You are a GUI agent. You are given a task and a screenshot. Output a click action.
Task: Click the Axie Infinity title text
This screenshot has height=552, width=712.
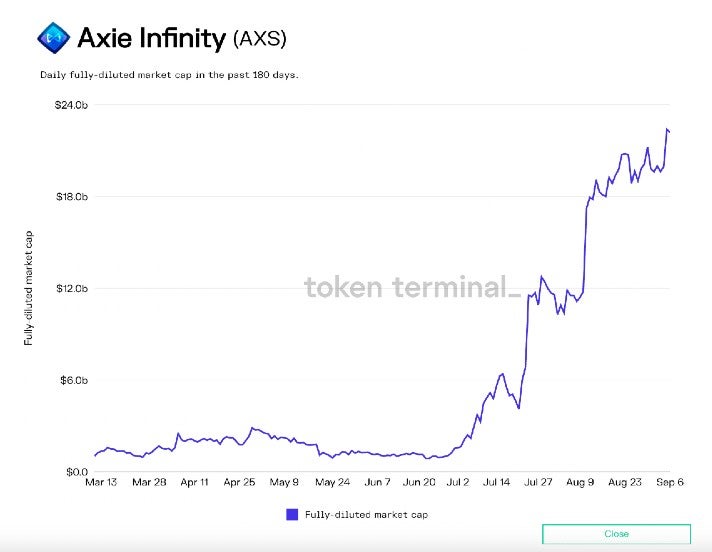click(x=151, y=39)
